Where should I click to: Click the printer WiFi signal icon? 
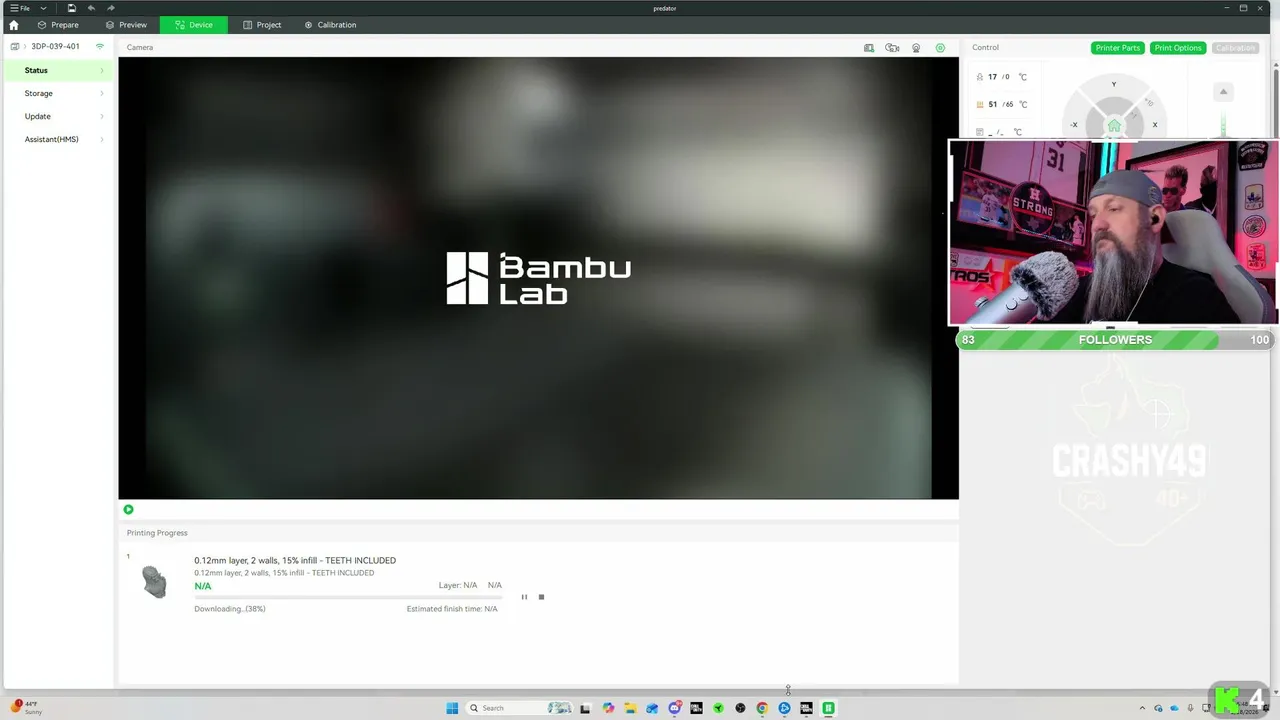100,46
